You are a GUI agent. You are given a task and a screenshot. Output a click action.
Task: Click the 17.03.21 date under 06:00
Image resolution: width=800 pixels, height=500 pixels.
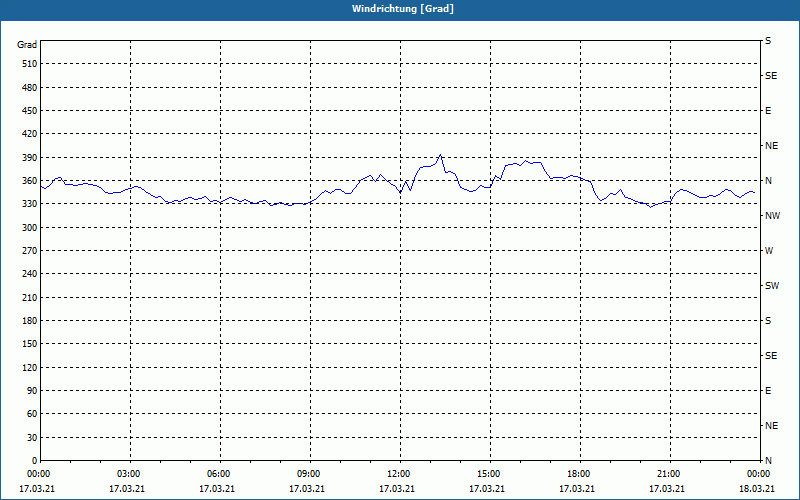pos(217,489)
